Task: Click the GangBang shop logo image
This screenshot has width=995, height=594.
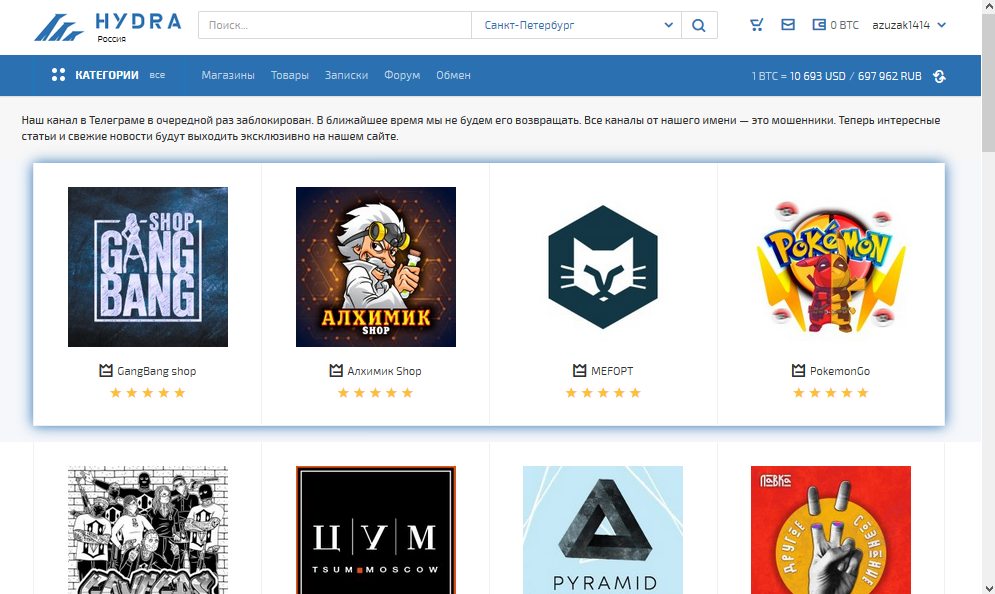Action: (148, 267)
